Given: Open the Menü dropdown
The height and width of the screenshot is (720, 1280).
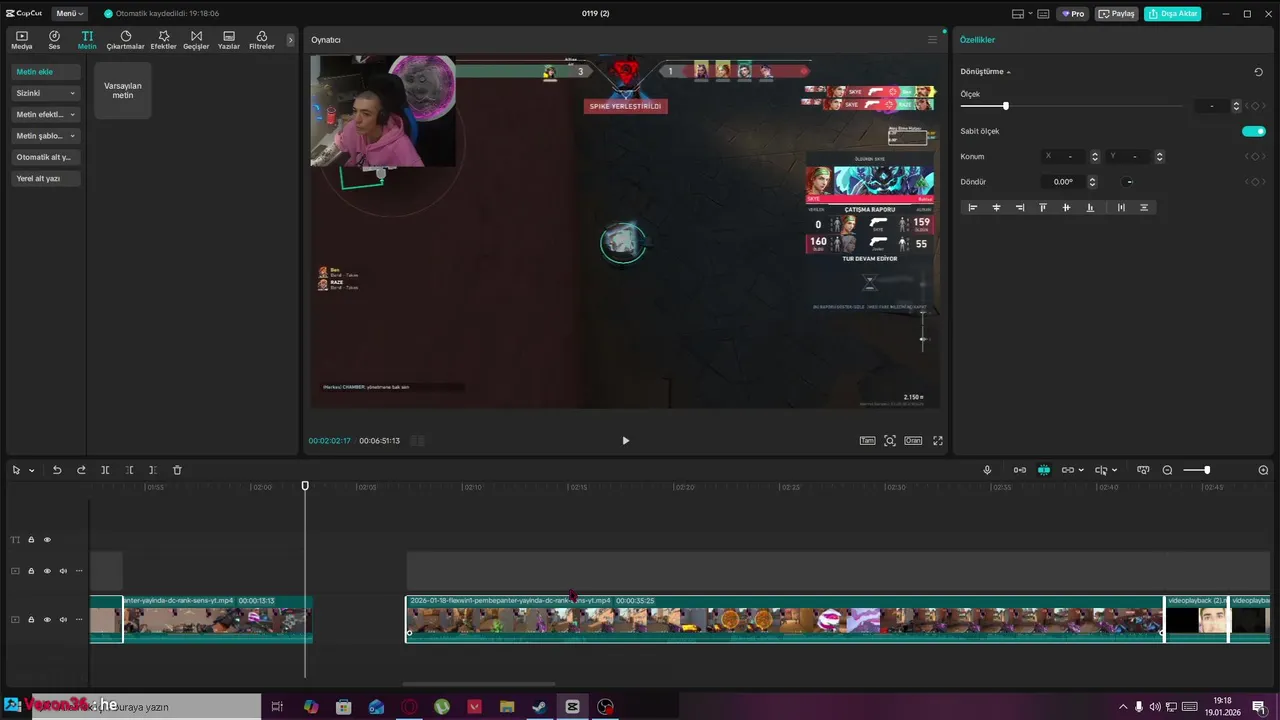Looking at the screenshot, I should pyautogui.click(x=69, y=14).
